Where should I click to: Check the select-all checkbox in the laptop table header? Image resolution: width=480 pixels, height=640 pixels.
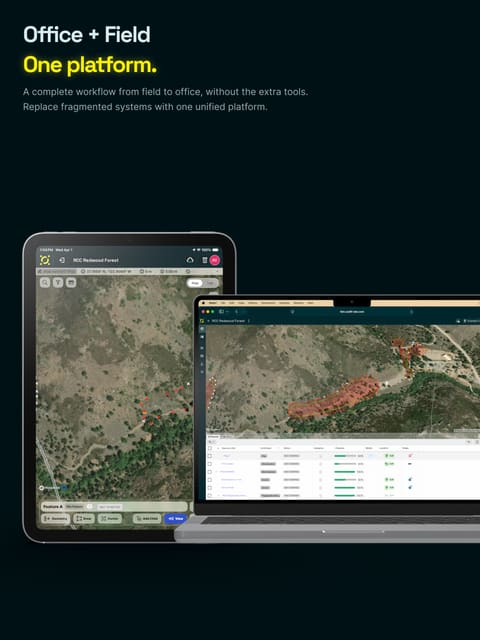210,448
